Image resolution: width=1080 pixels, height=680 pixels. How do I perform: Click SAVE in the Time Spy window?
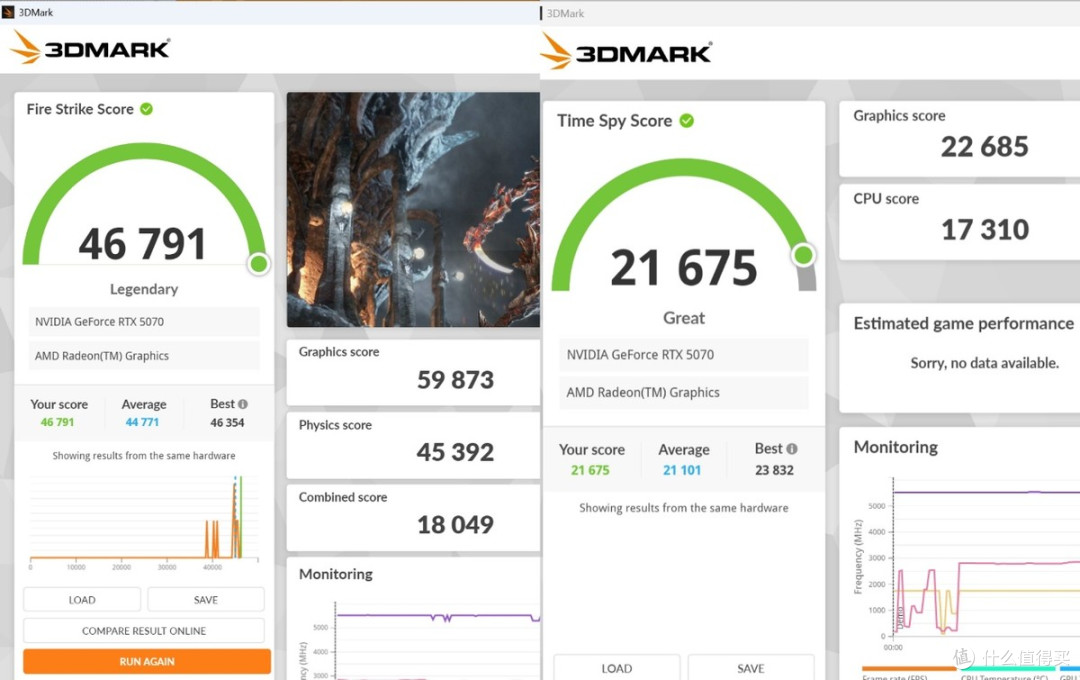point(751,668)
